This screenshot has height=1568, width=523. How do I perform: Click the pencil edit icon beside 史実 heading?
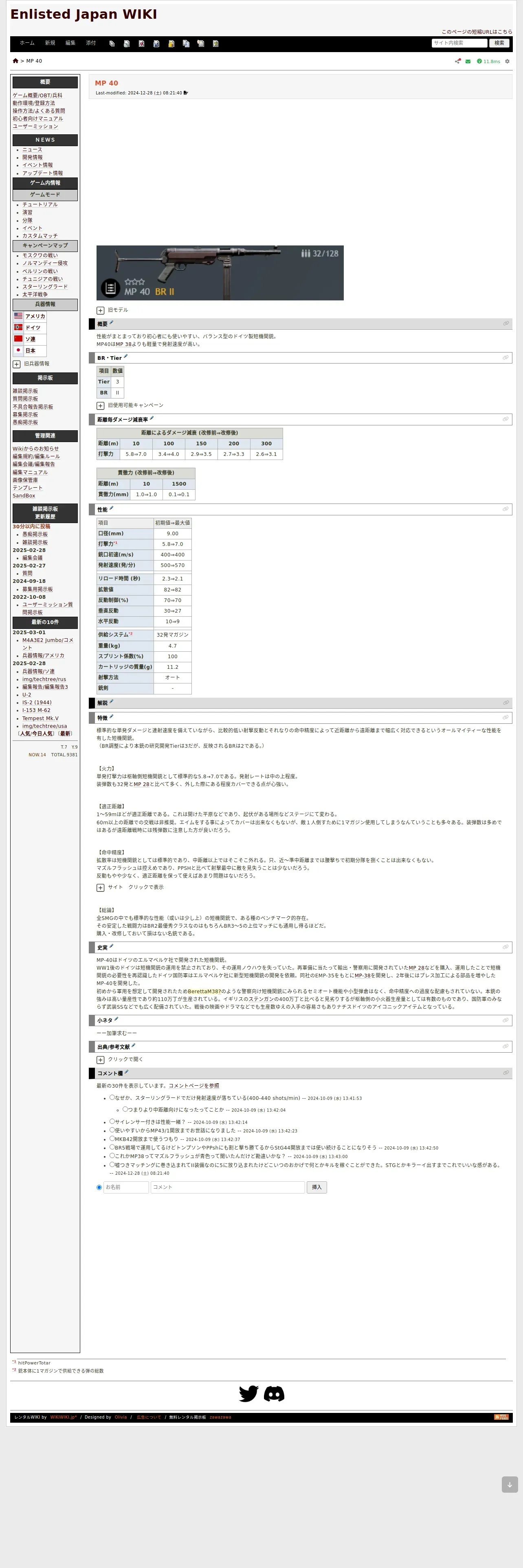(112, 946)
